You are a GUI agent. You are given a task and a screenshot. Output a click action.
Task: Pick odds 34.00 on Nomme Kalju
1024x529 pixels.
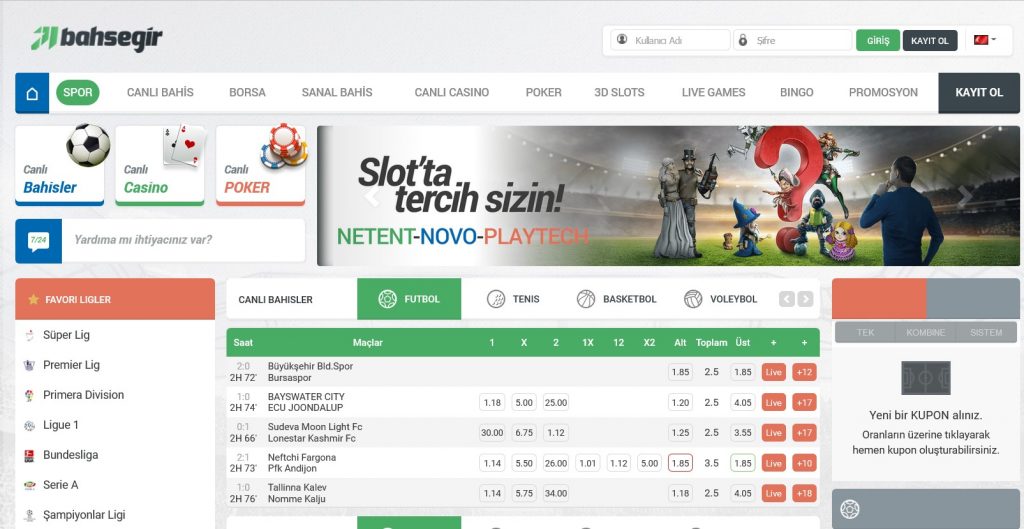coord(556,493)
